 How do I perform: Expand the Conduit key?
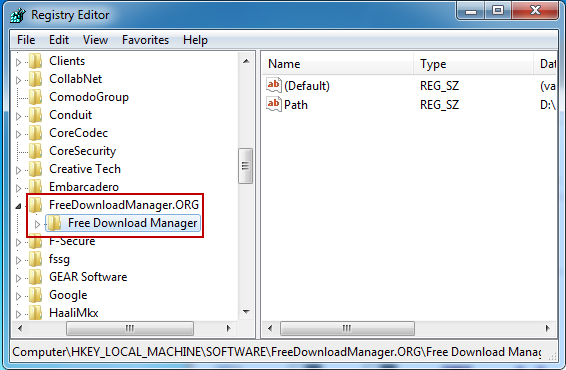tap(18, 116)
